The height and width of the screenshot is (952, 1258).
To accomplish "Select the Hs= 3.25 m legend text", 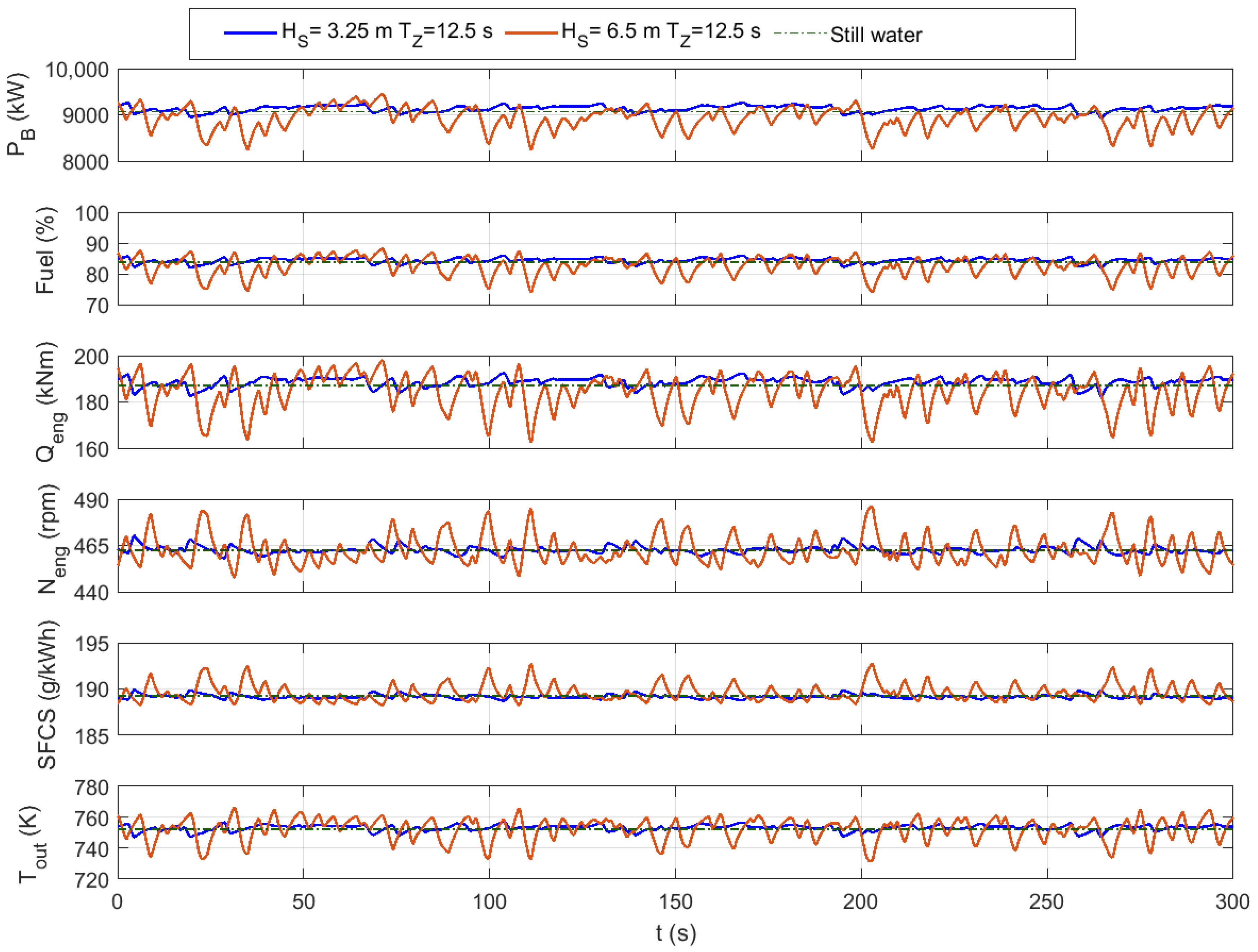I will pyautogui.click(x=387, y=33).
